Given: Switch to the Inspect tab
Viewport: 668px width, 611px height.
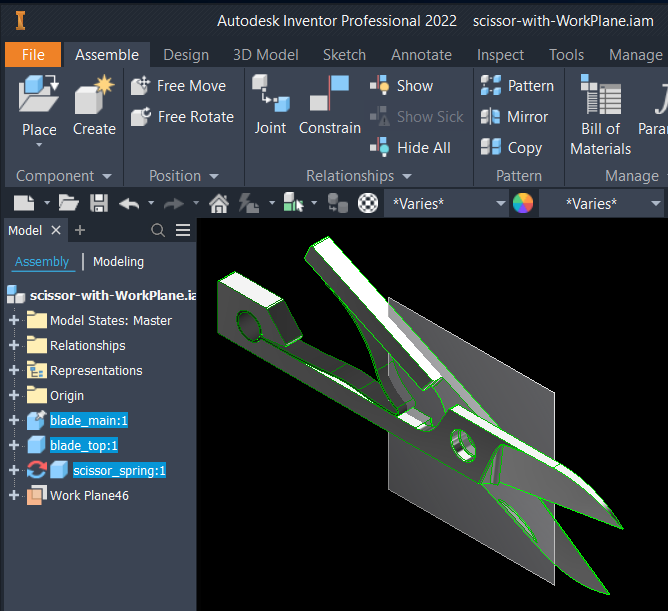Looking at the screenshot, I should tap(500, 55).
